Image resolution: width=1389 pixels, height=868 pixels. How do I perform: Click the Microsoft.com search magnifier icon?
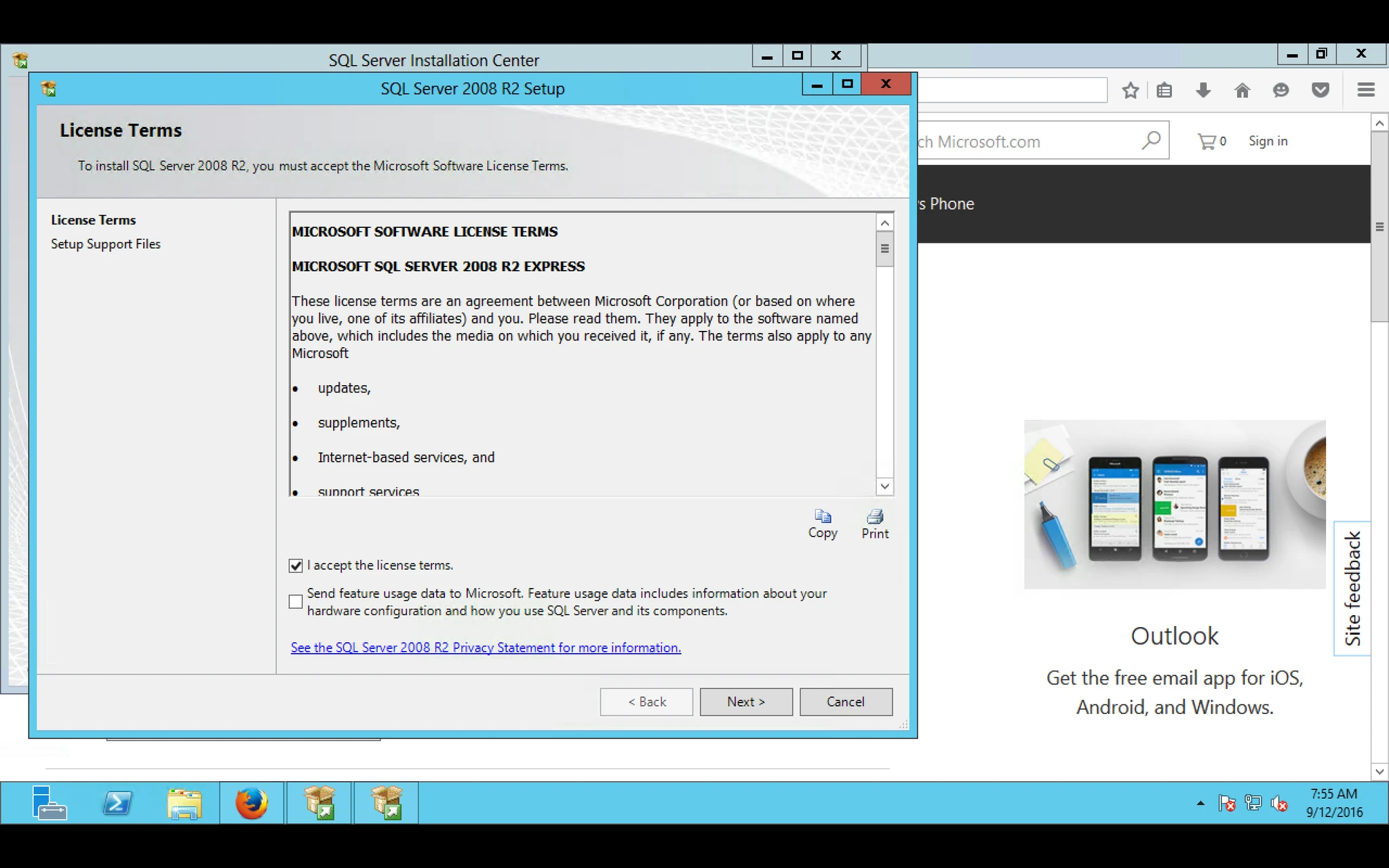(x=1151, y=140)
